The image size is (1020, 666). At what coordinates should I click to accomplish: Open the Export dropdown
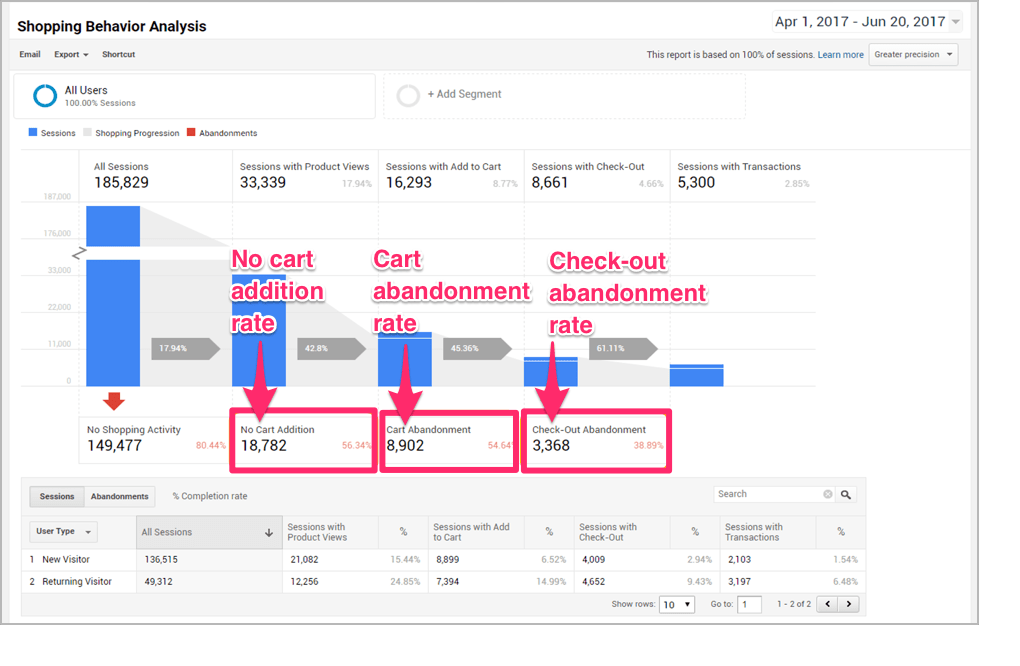pyautogui.click(x=70, y=54)
